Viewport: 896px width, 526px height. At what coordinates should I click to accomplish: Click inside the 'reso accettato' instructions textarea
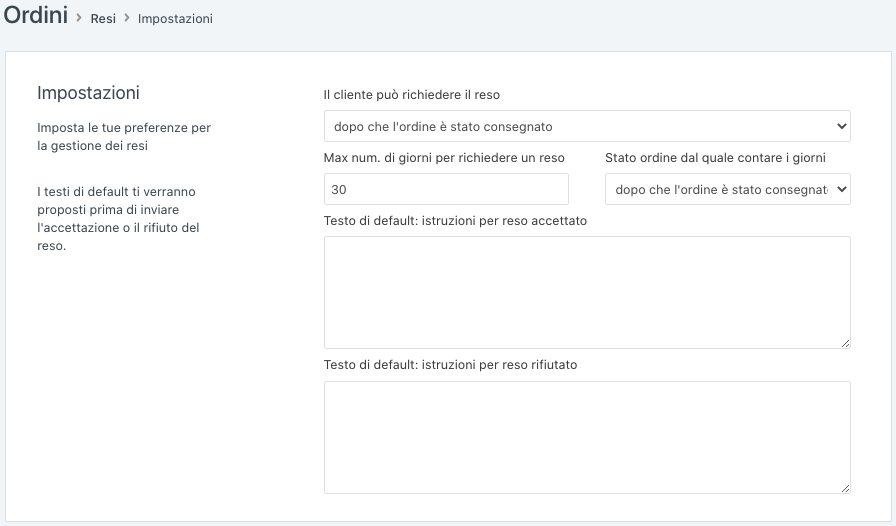pos(586,292)
